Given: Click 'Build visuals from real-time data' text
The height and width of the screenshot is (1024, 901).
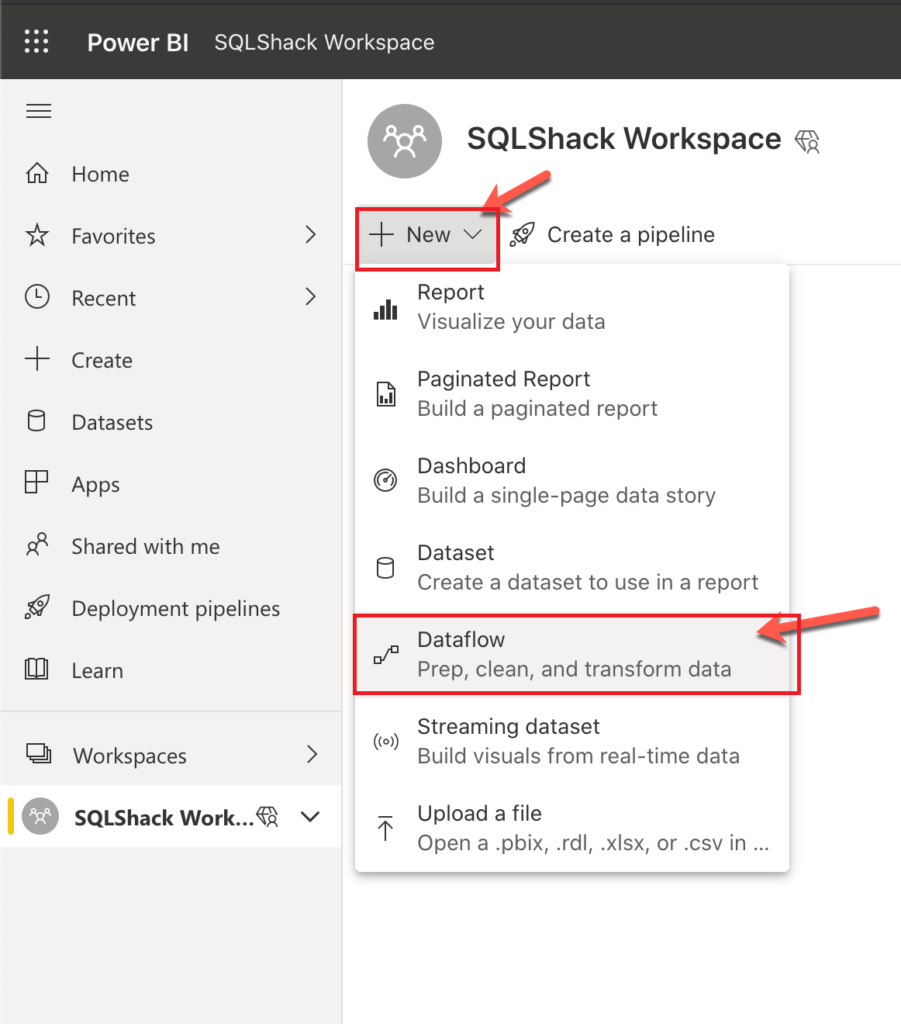Looking at the screenshot, I should point(578,756).
